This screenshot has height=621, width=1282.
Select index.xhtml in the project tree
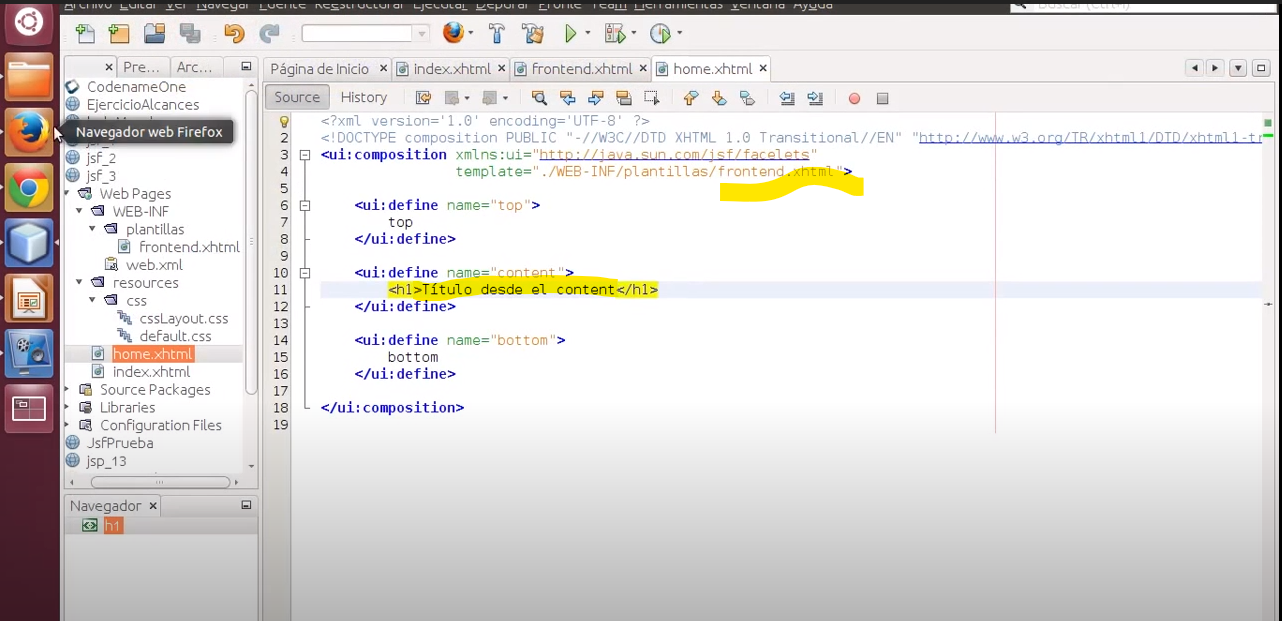151,372
